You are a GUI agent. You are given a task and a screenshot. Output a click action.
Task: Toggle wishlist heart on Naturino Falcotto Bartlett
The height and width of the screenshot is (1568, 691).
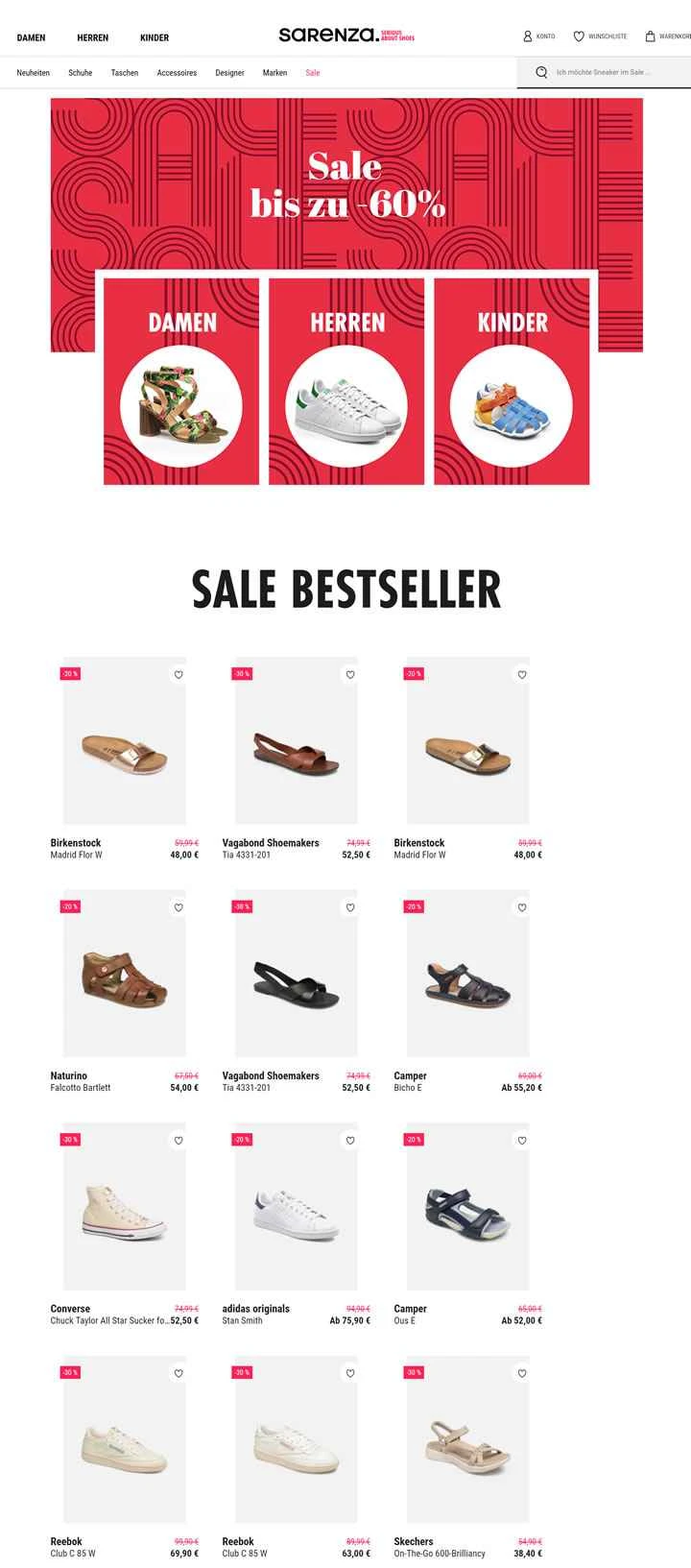[x=179, y=907]
